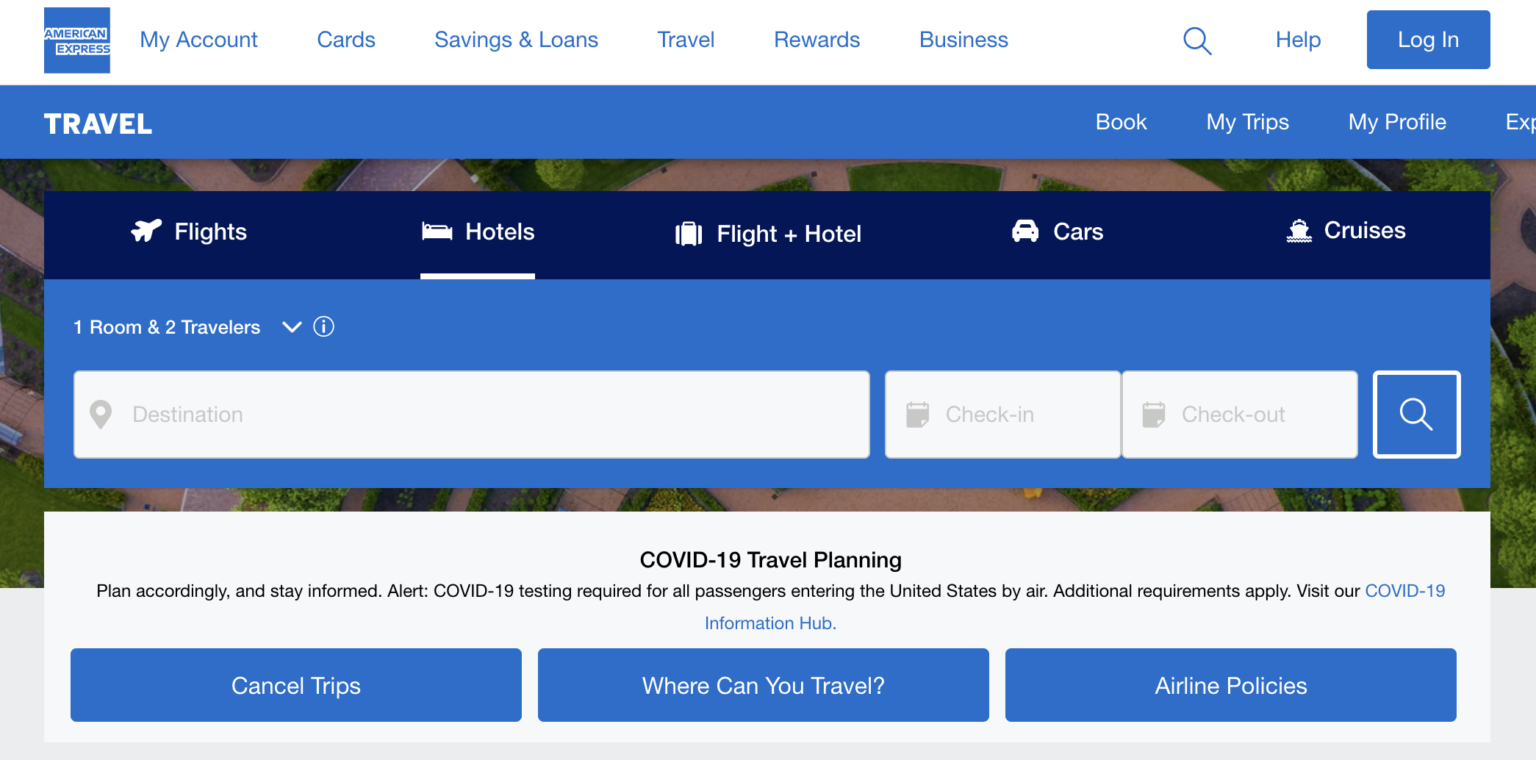Switch to the Flights tab

pyautogui.click(x=188, y=231)
